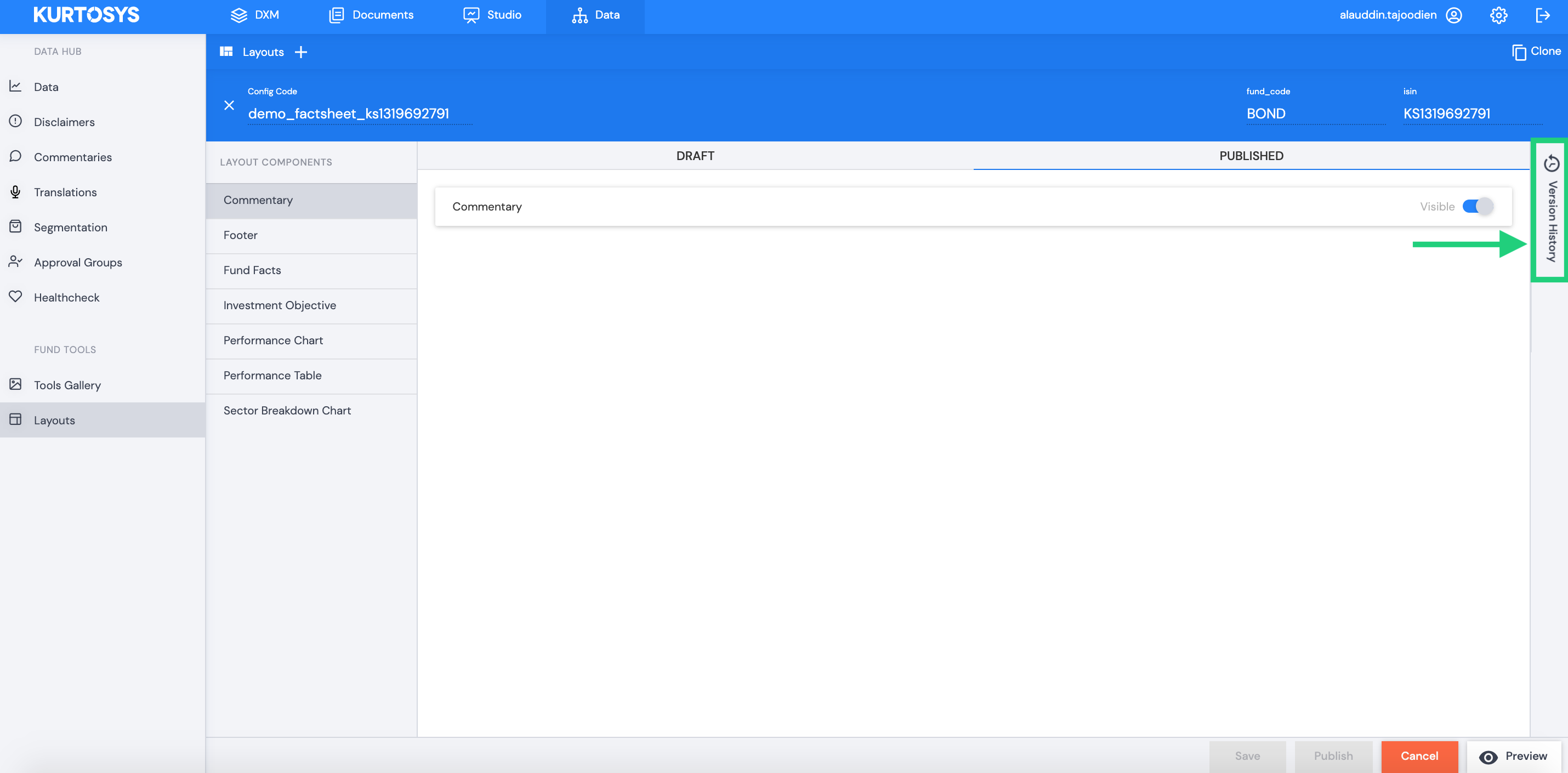1568x773 pixels.
Task: Open the DXM menu
Action: 254,15
